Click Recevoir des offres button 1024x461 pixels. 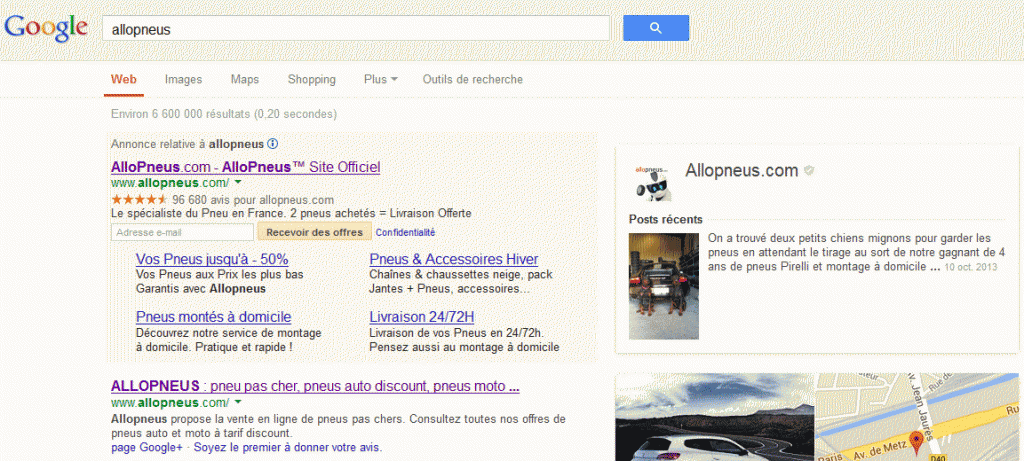pyautogui.click(x=315, y=232)
